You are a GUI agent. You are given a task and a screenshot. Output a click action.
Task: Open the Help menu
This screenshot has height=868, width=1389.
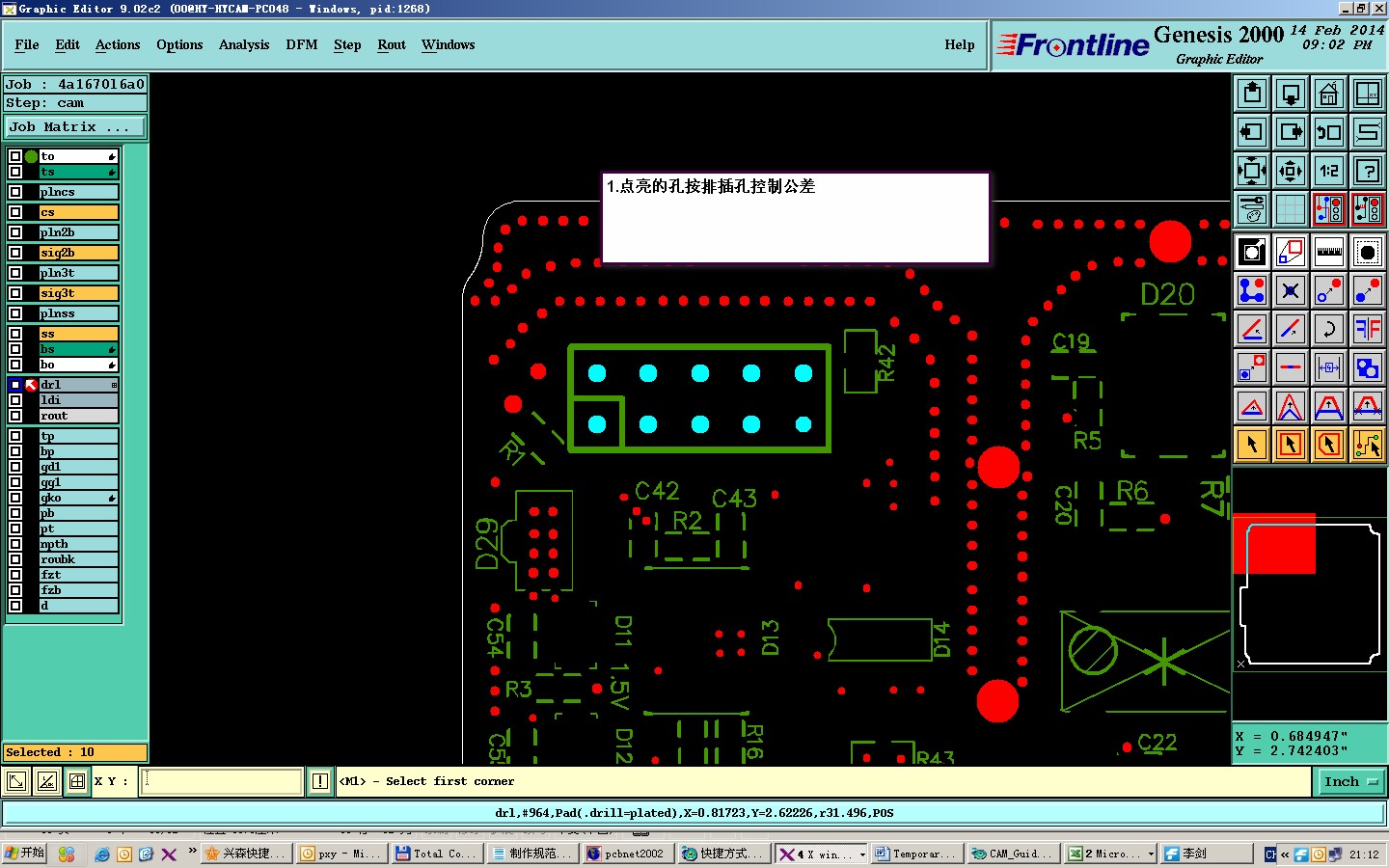click(960, 44)
